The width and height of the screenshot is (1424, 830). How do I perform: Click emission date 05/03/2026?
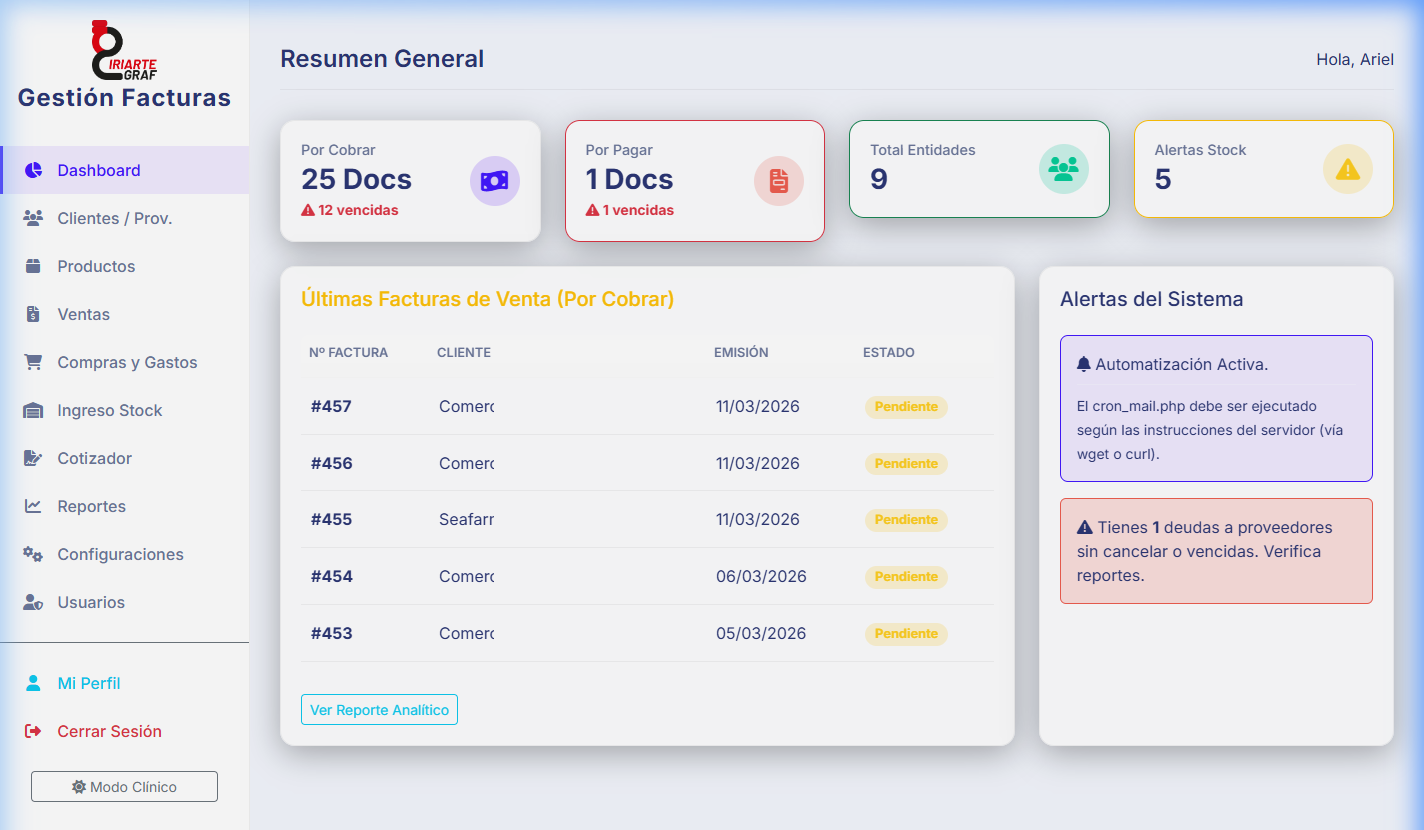point(761,633)
